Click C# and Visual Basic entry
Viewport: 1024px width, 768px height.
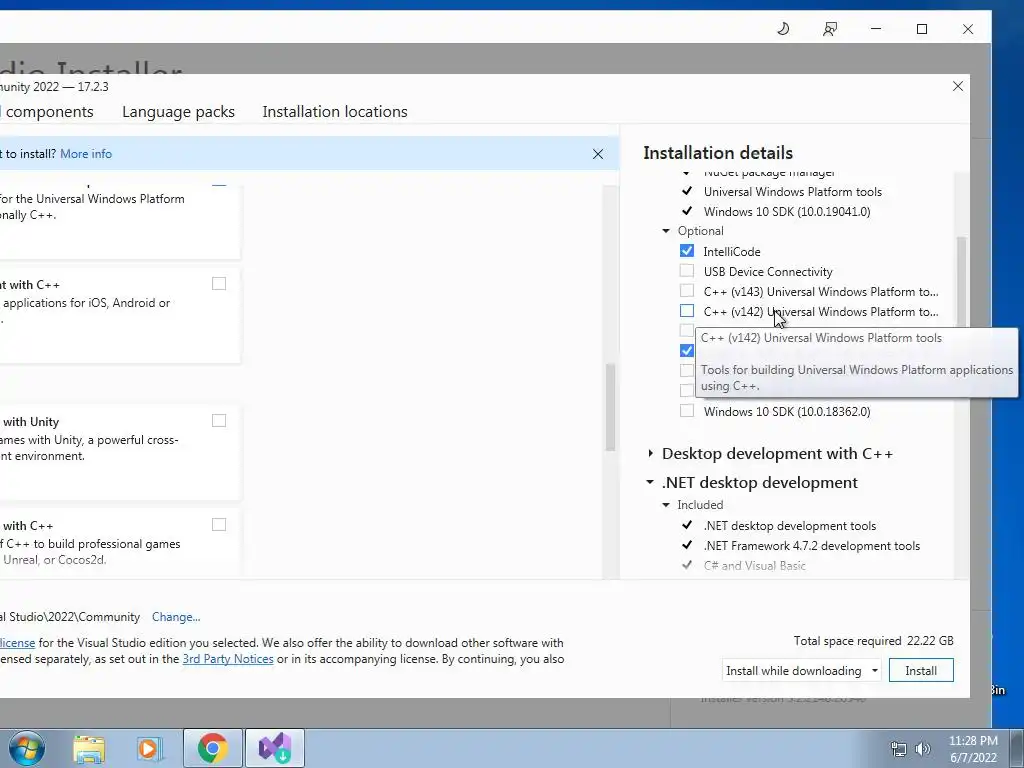pyautogui.click(x=755, y=566)
